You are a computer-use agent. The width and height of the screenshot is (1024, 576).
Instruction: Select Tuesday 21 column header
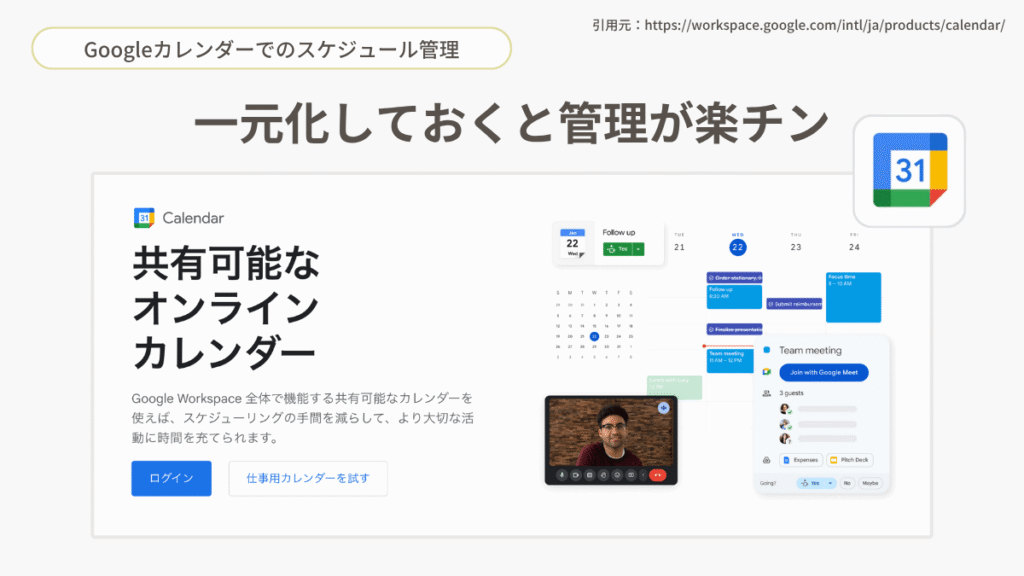point(679,243)
